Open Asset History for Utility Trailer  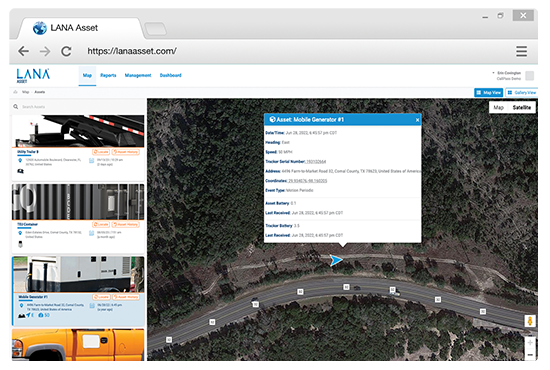pos(126,152)
